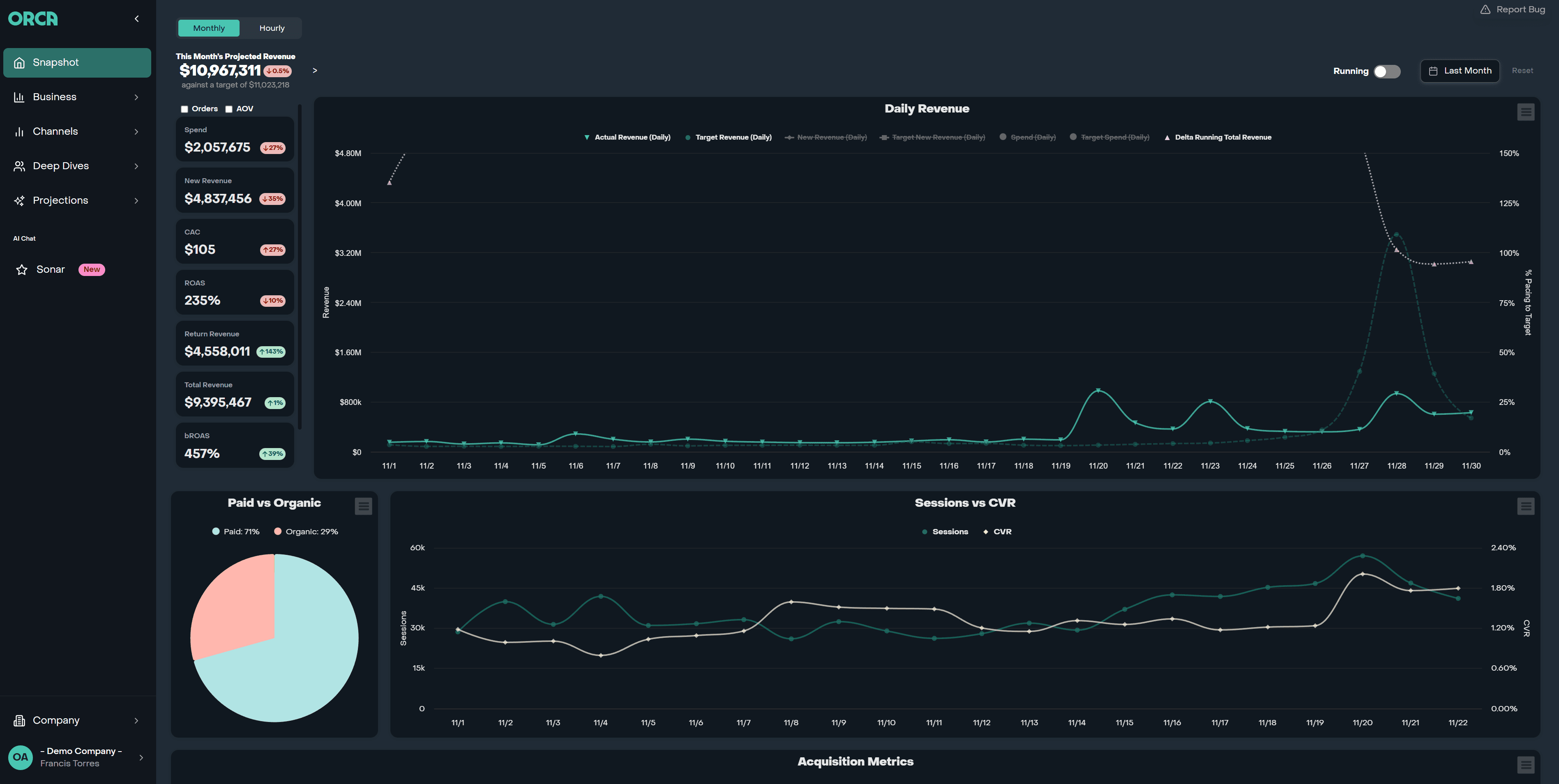Select the Snapshot home icon in sidebar

tap(19, 62)
